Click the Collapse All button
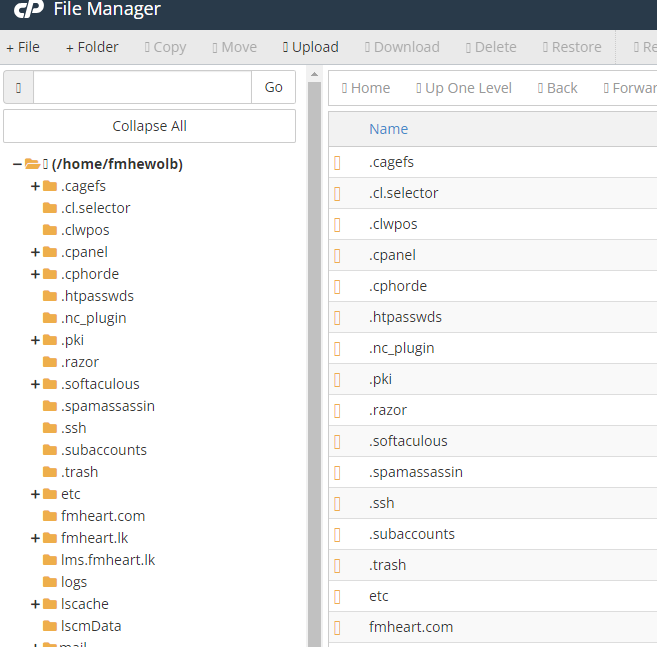The width and height of the screenshot is (657, 647). [x=150, y=126]
